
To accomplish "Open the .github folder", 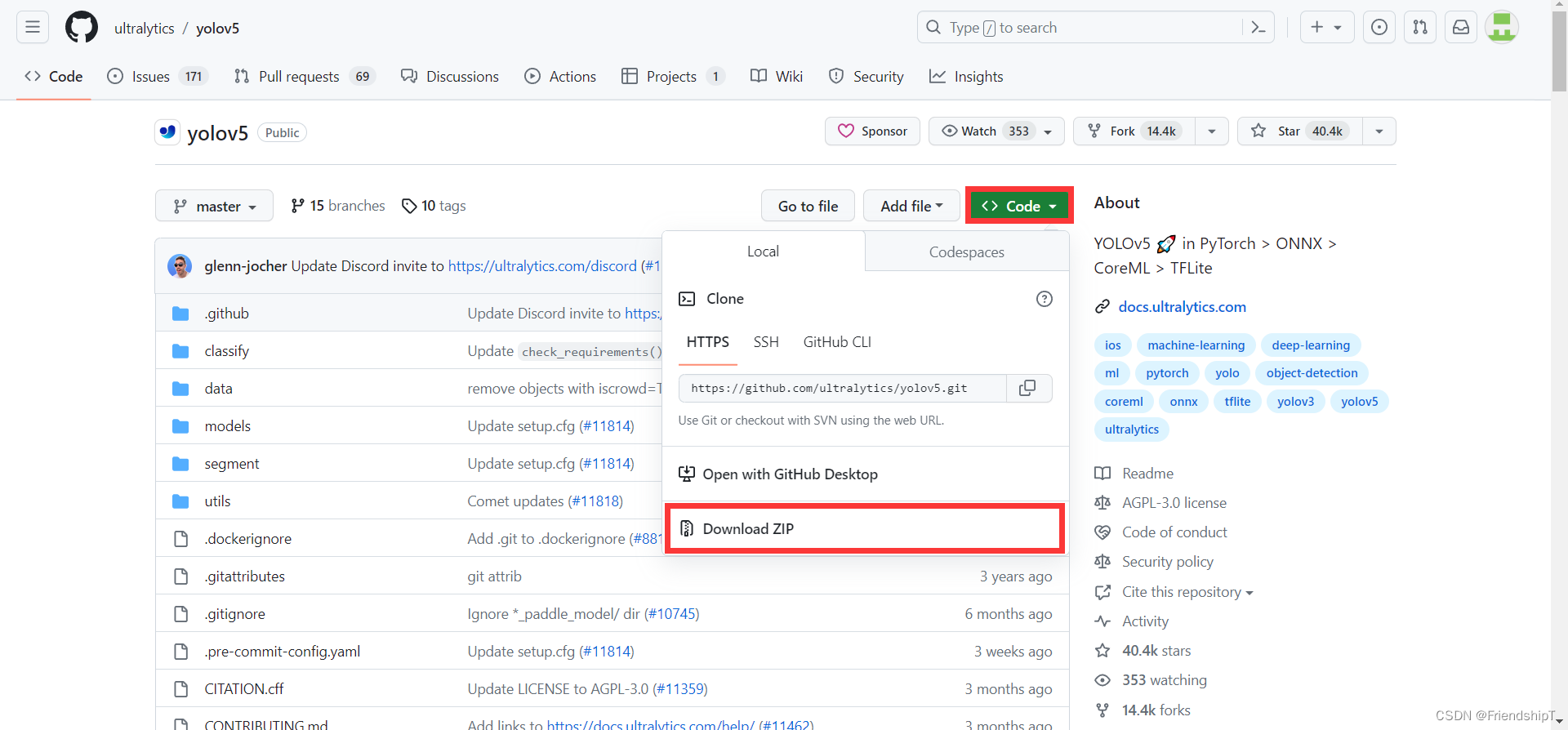I will pyautogui.click(x=227, y=314).
